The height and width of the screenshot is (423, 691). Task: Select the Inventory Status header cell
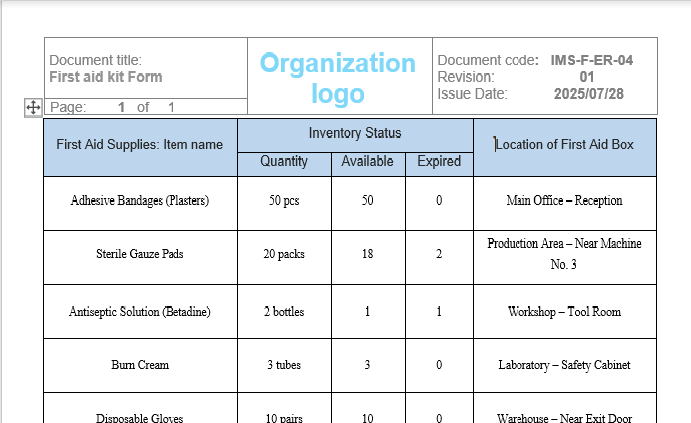click(355, 133)
